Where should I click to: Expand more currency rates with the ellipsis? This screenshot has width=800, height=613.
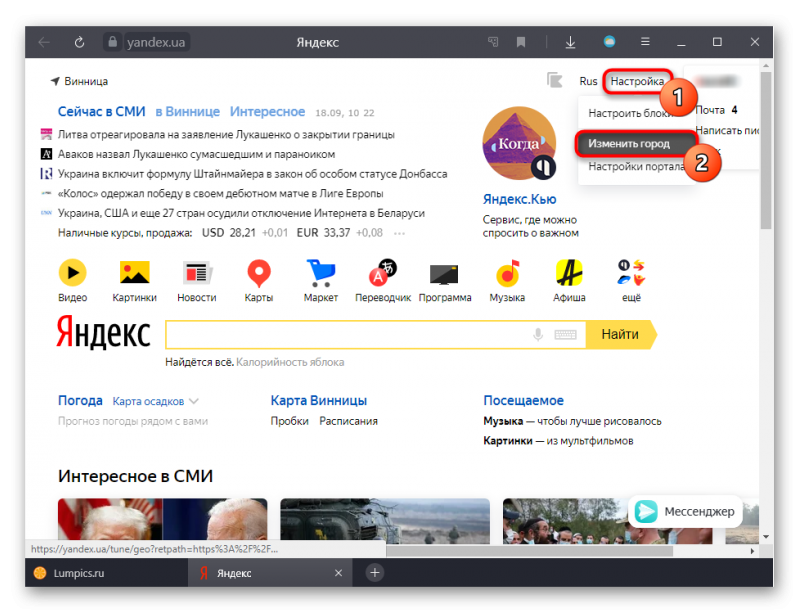(x=399, y=233)
